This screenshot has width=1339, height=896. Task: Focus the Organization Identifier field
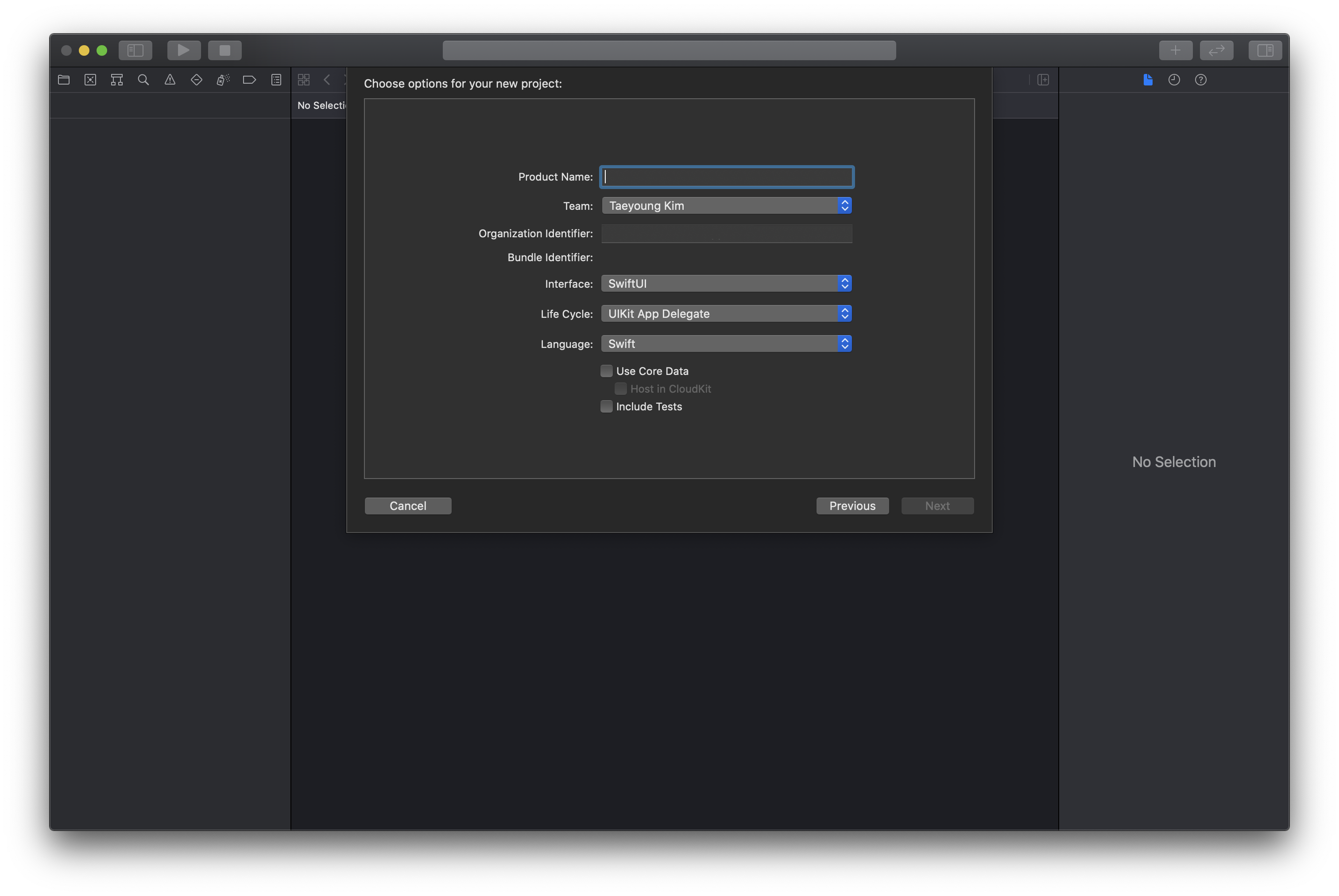point(726,233)
